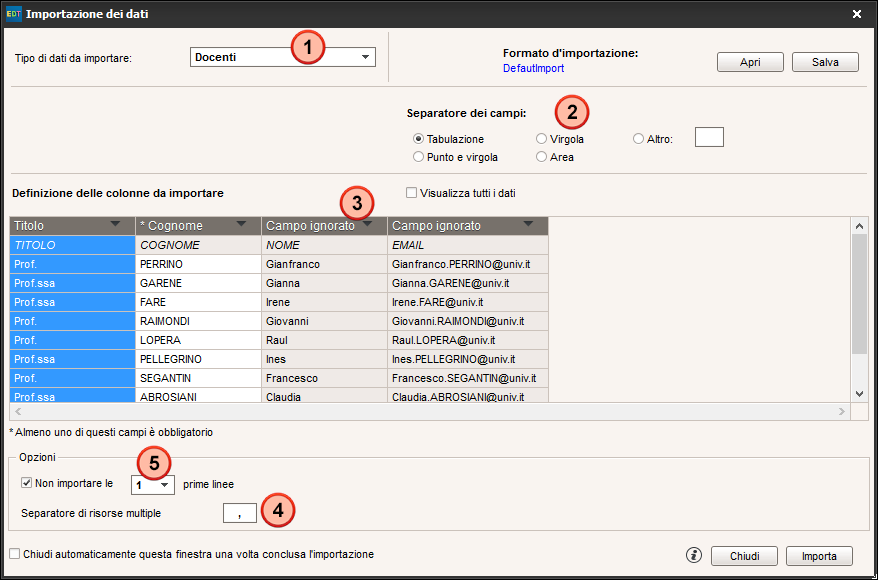Open the number of skipped lines dropdown
Screen dimensions: 878x580
pyautogui.click(x=153, y=485)
